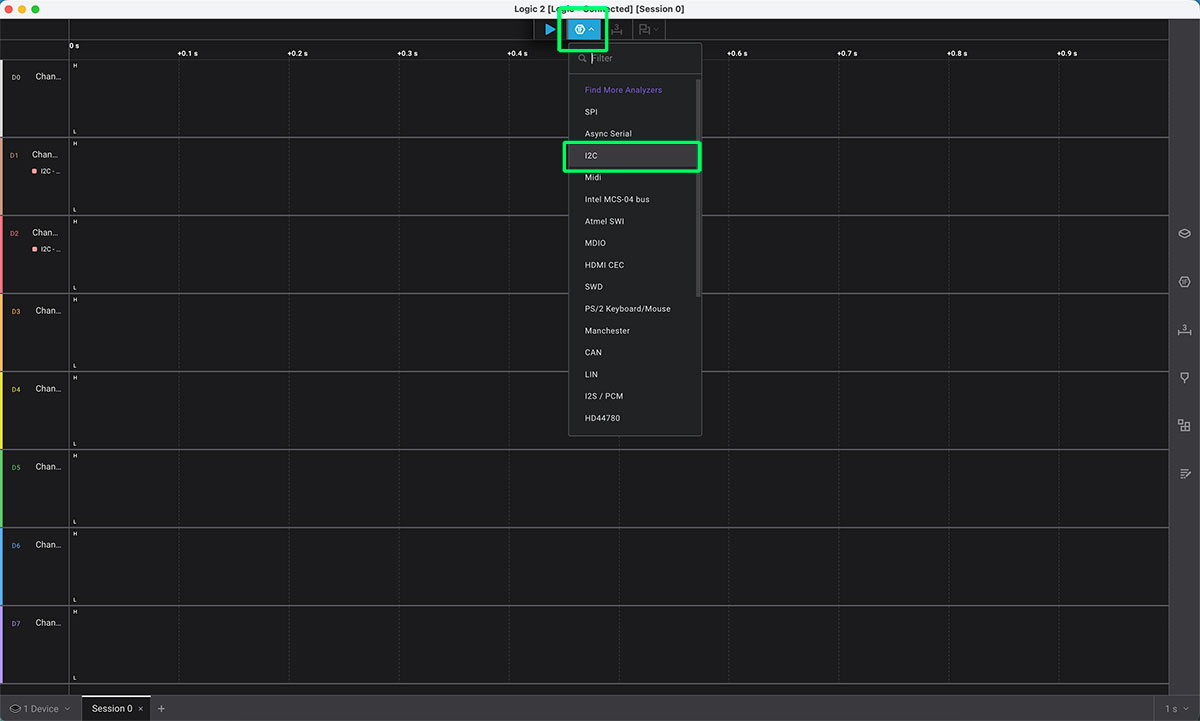Collapse the analyzers dropdown in top toolbar
This screenshot has width=1200, height=721.
click(584, 30)
